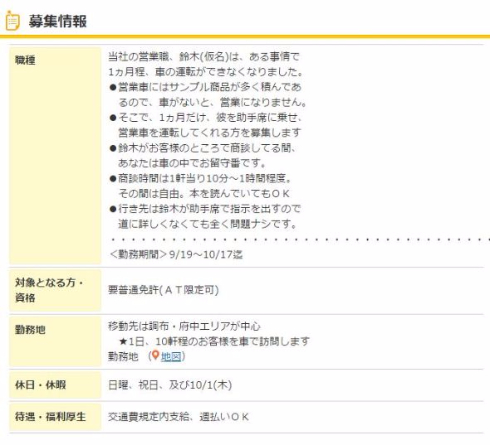Click the text 交通費規定内支給、週払いOK
This screenshot has height=445, width=490.
(178, 417)
